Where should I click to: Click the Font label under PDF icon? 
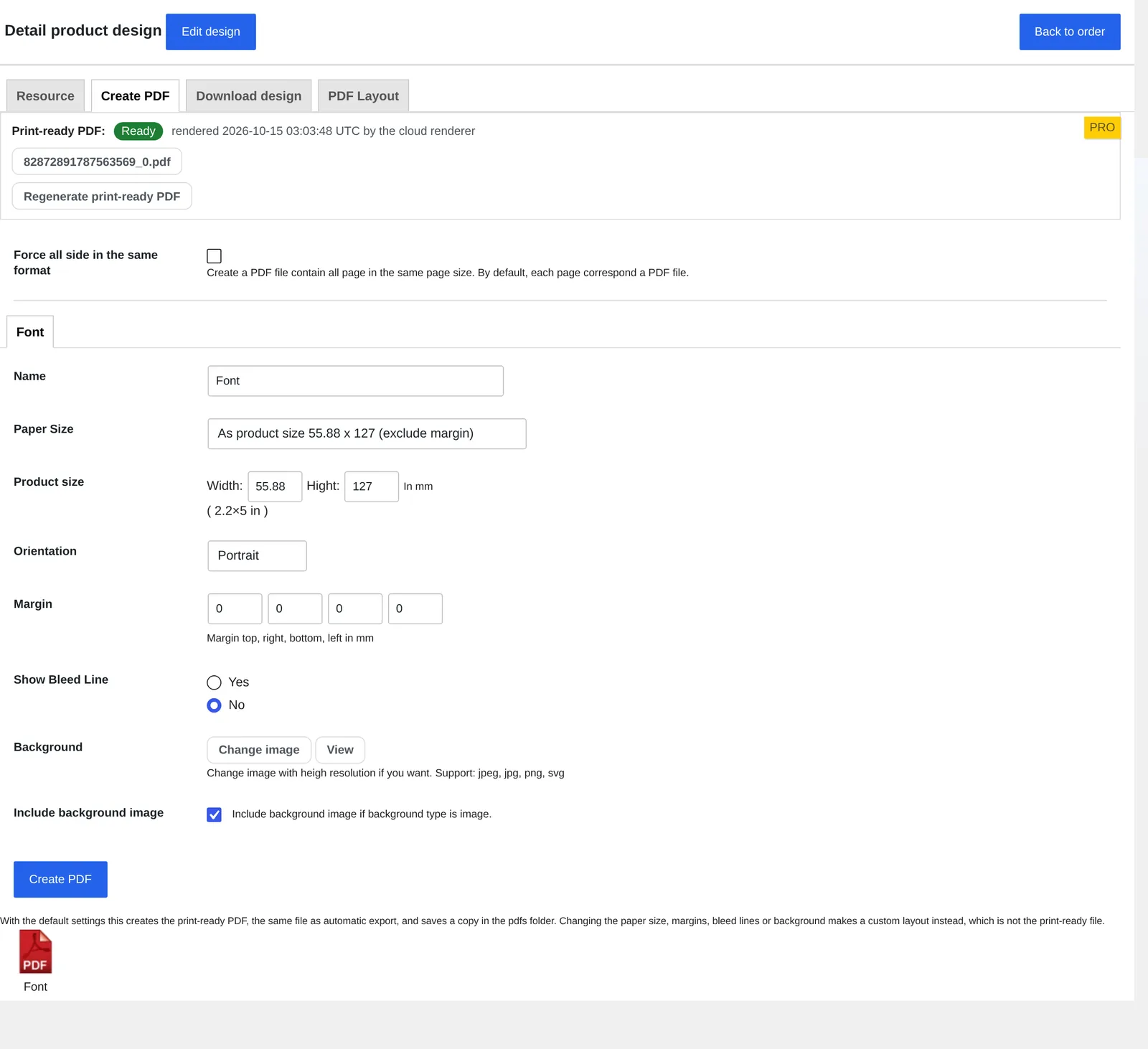(35, 987)
